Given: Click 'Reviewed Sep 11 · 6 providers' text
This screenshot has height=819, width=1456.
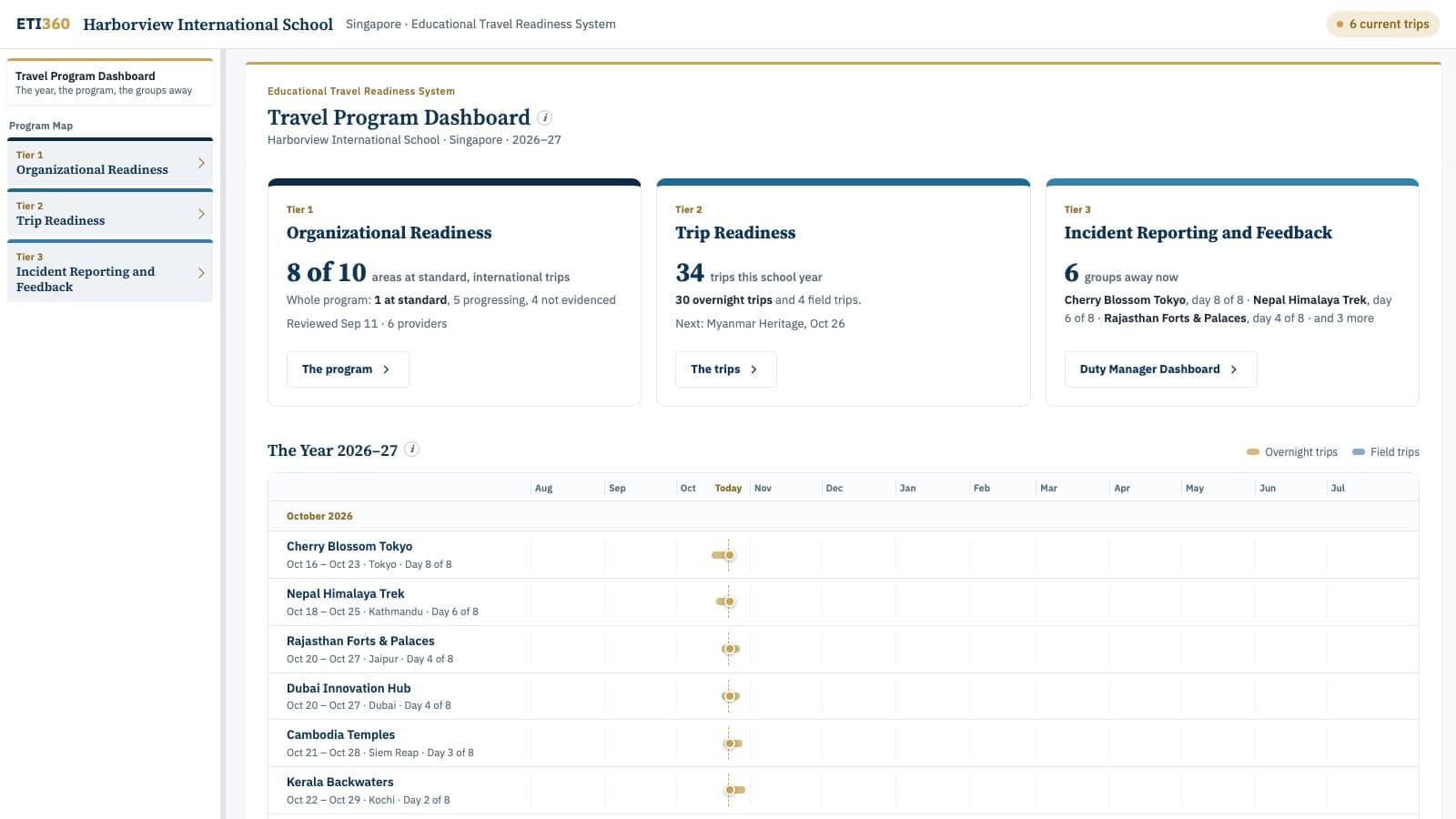Looking at the screenshot, I should click(367, 324).
